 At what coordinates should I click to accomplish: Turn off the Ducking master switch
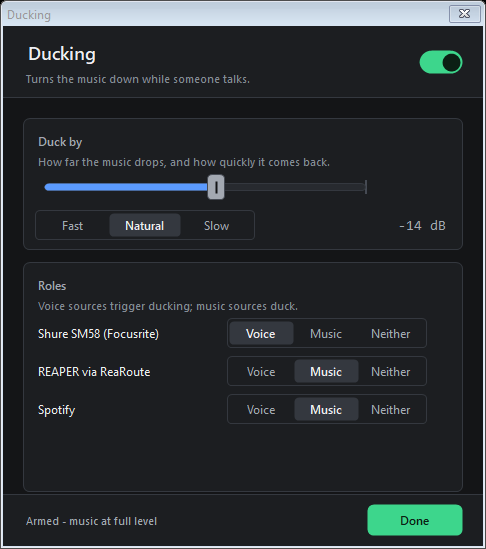pos(441,62)
